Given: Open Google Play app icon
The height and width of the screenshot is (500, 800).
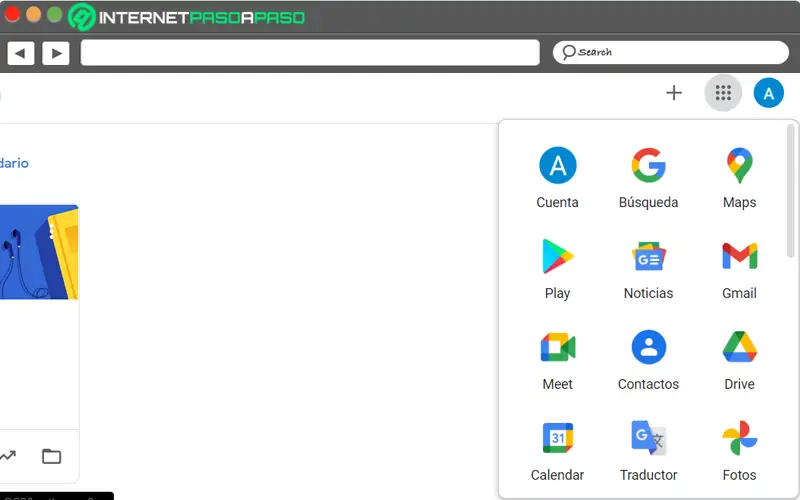Looking at the screenshot, I should click(557, 256).
